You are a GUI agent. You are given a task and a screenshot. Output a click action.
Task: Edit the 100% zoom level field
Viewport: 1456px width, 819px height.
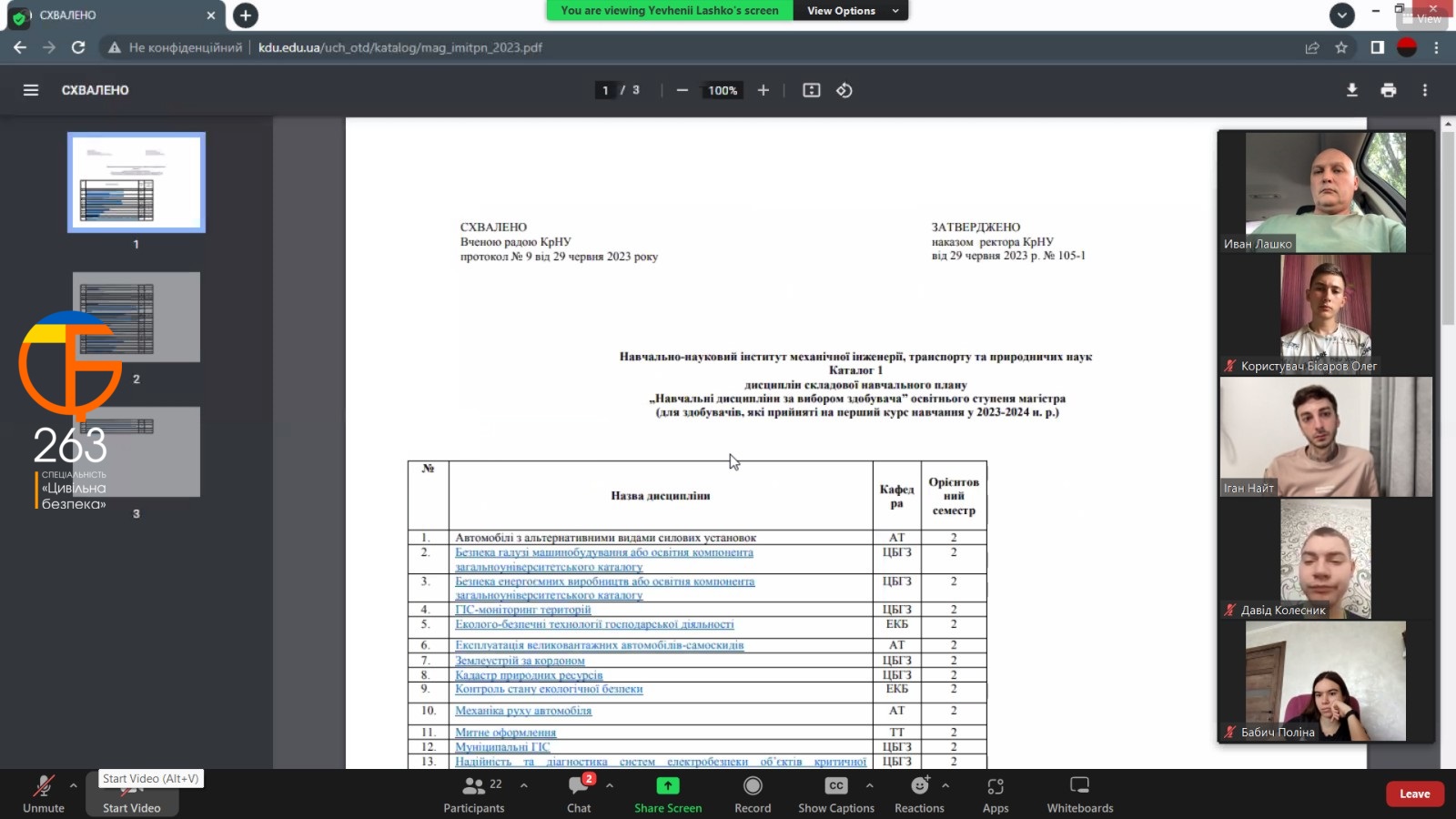[723, 90]
